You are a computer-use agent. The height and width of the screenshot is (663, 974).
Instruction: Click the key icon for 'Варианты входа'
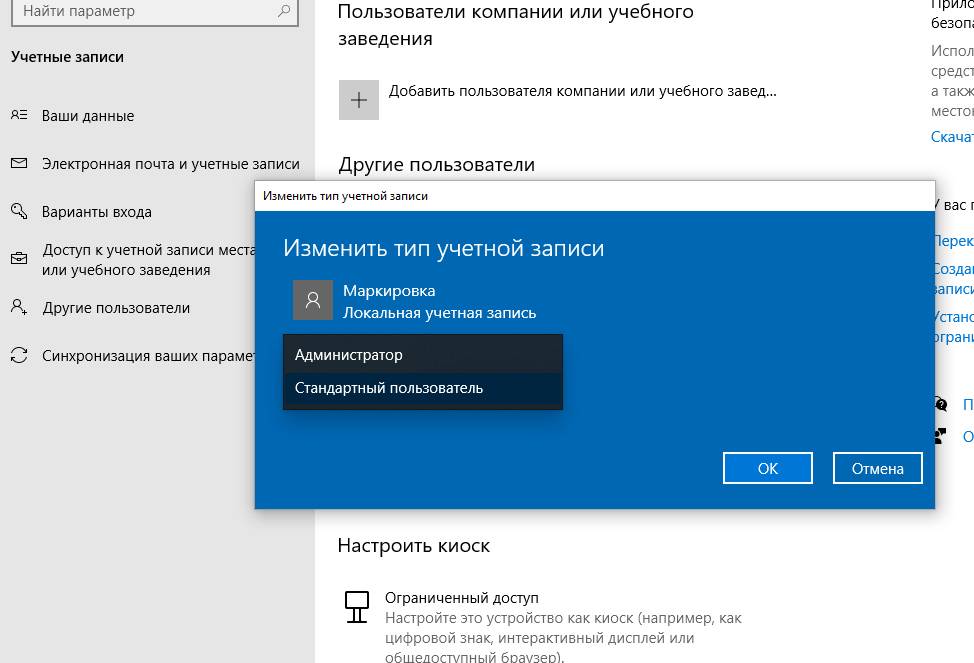(x=19, y=211)
